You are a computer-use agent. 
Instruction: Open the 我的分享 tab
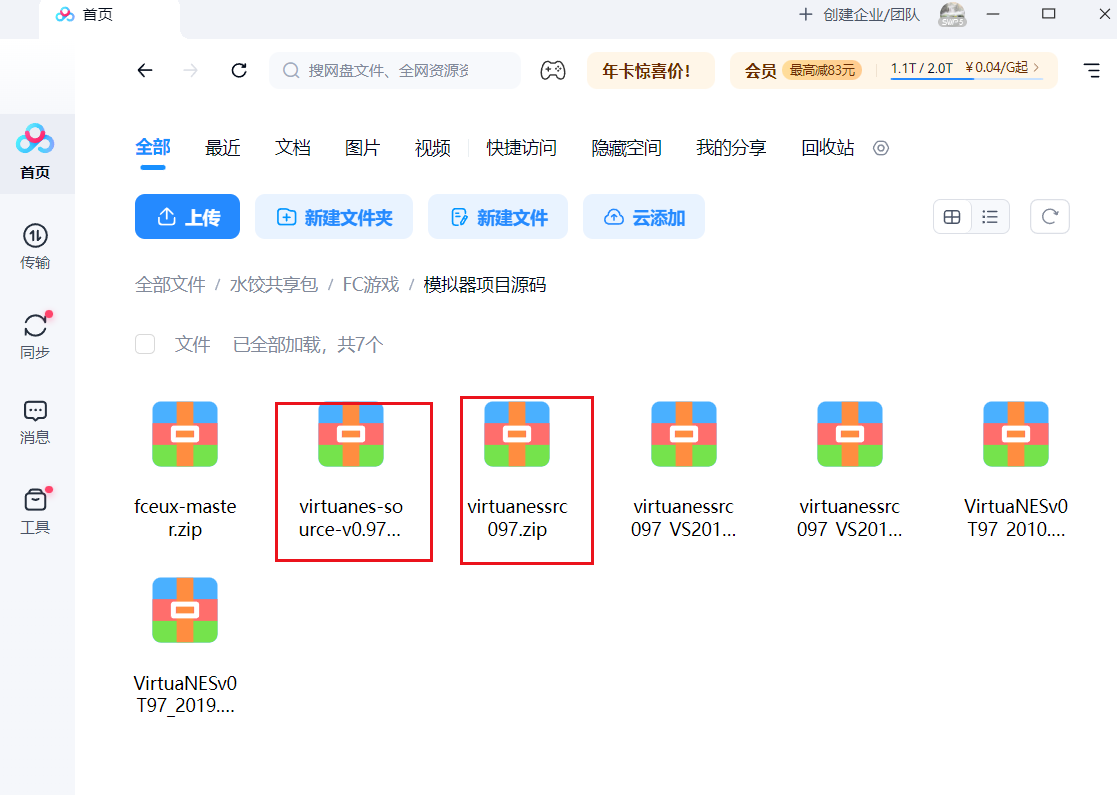tap(732, 148)
